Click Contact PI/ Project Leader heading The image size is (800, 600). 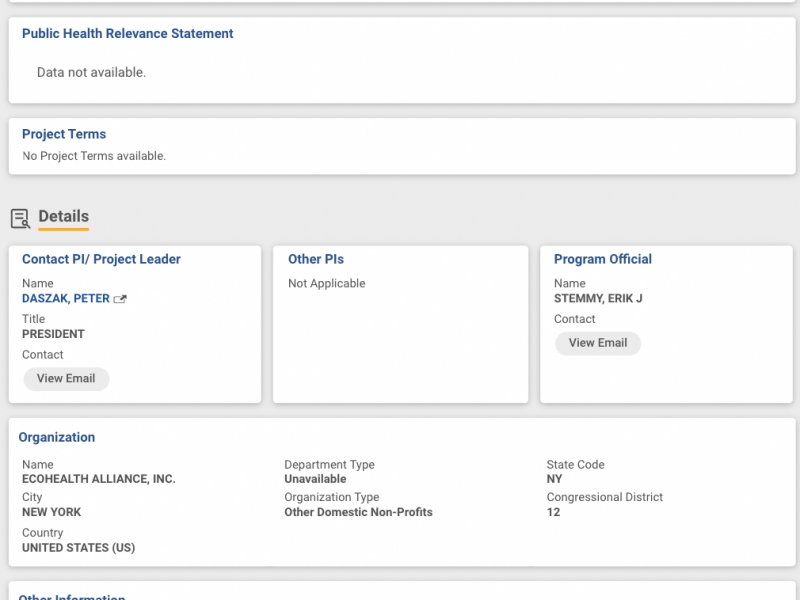(101, 259)
